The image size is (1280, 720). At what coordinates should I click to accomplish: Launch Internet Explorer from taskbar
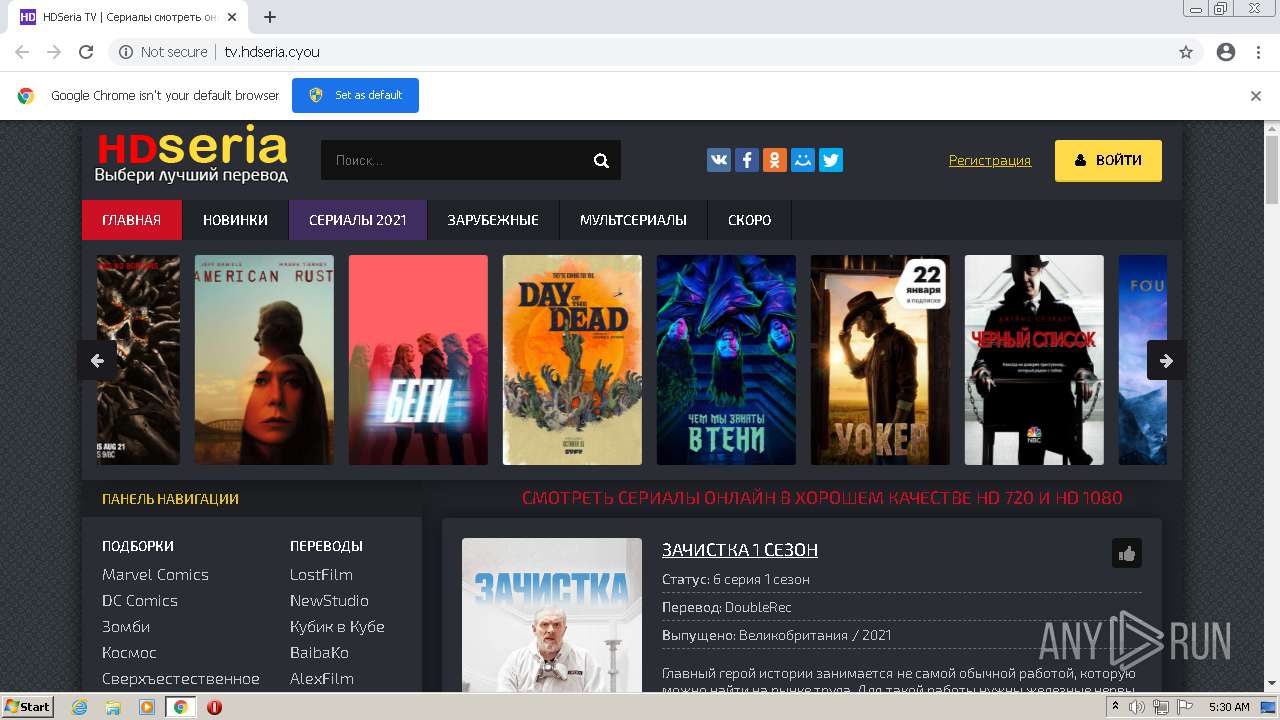[80, 707]
